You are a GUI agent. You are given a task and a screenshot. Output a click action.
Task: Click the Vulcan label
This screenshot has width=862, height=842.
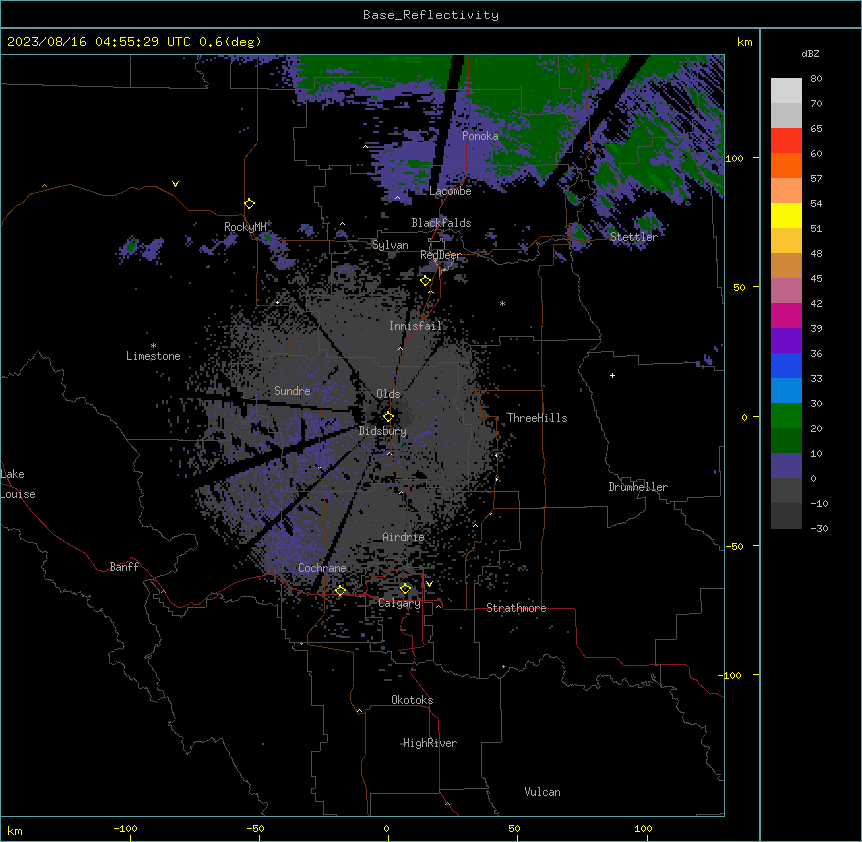pos(542,792)
